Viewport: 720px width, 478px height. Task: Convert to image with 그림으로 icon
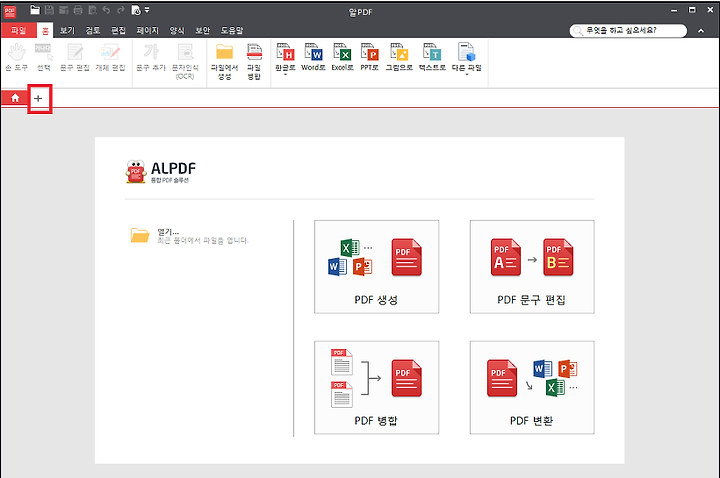point(399,57)
